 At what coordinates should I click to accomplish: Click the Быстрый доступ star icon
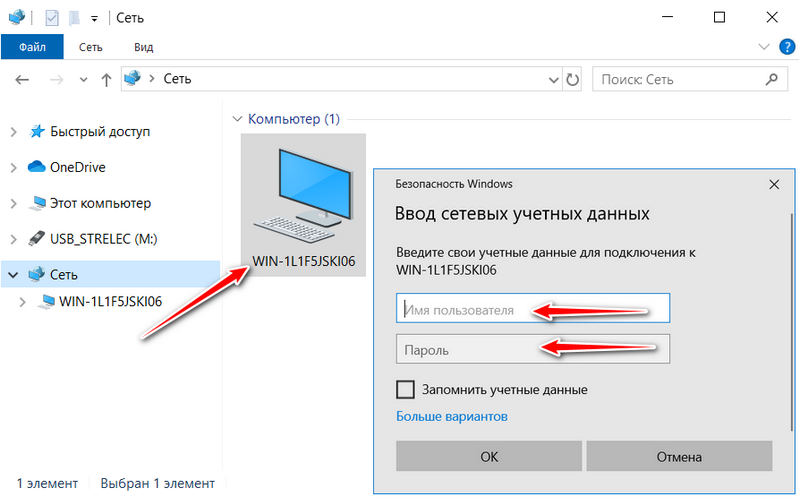[x=37, y=131]
